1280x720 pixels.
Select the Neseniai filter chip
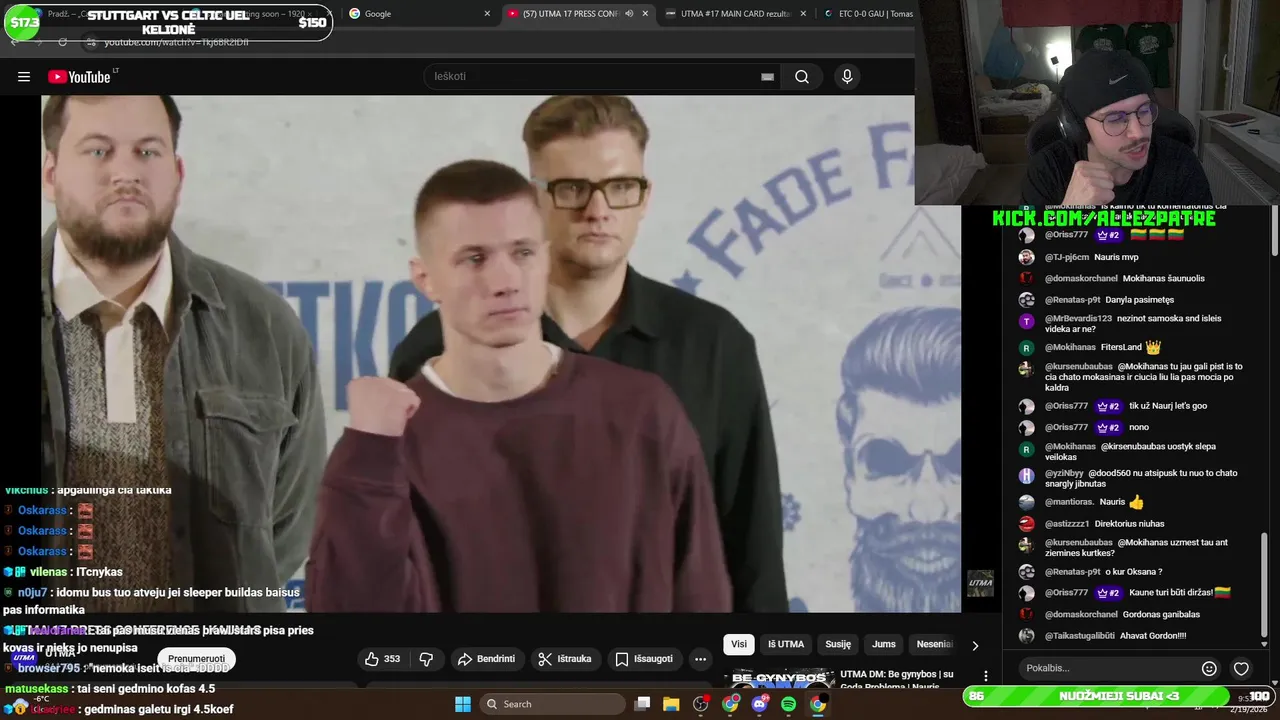click(x=934, y=644)
